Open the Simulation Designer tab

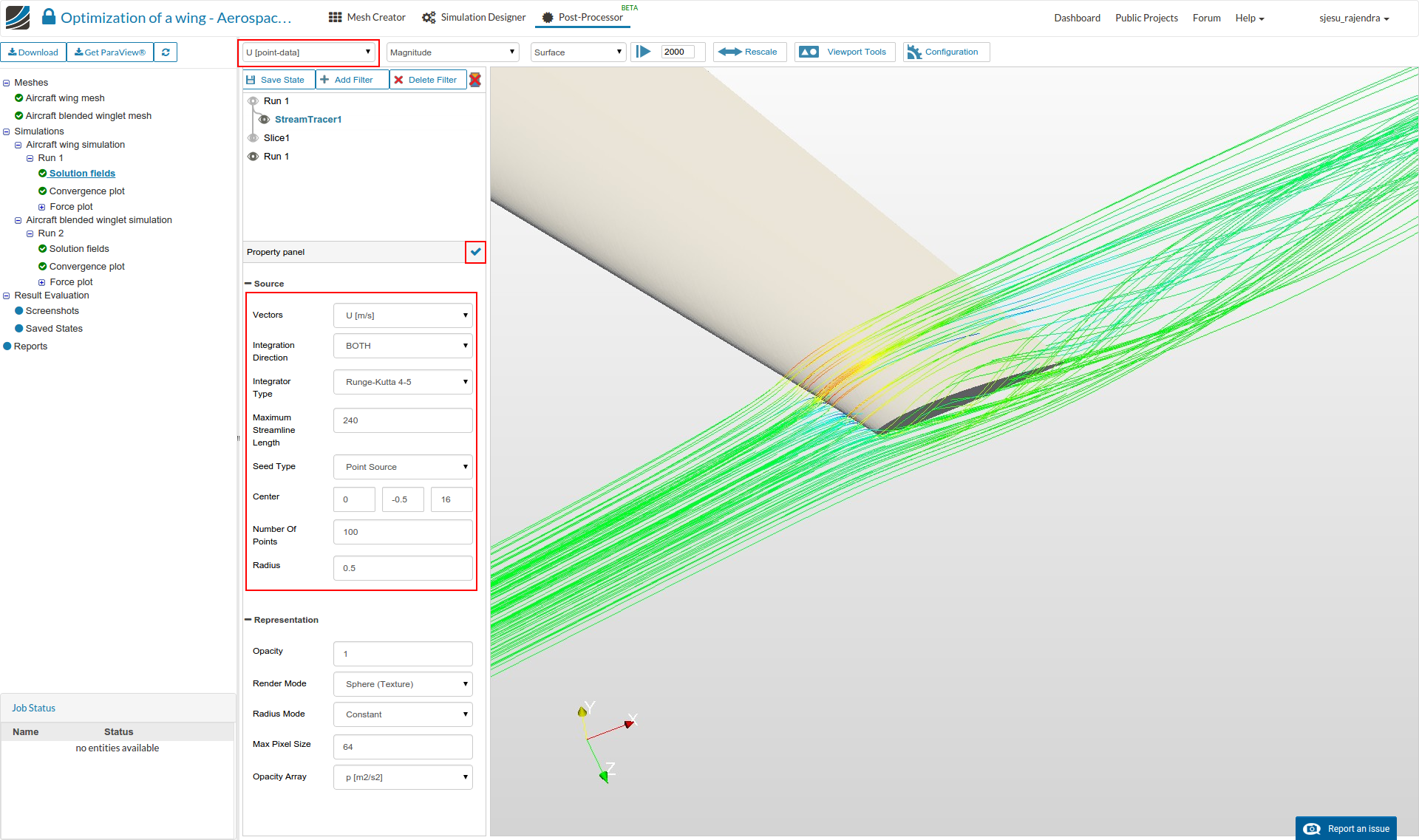pos(474,17)
